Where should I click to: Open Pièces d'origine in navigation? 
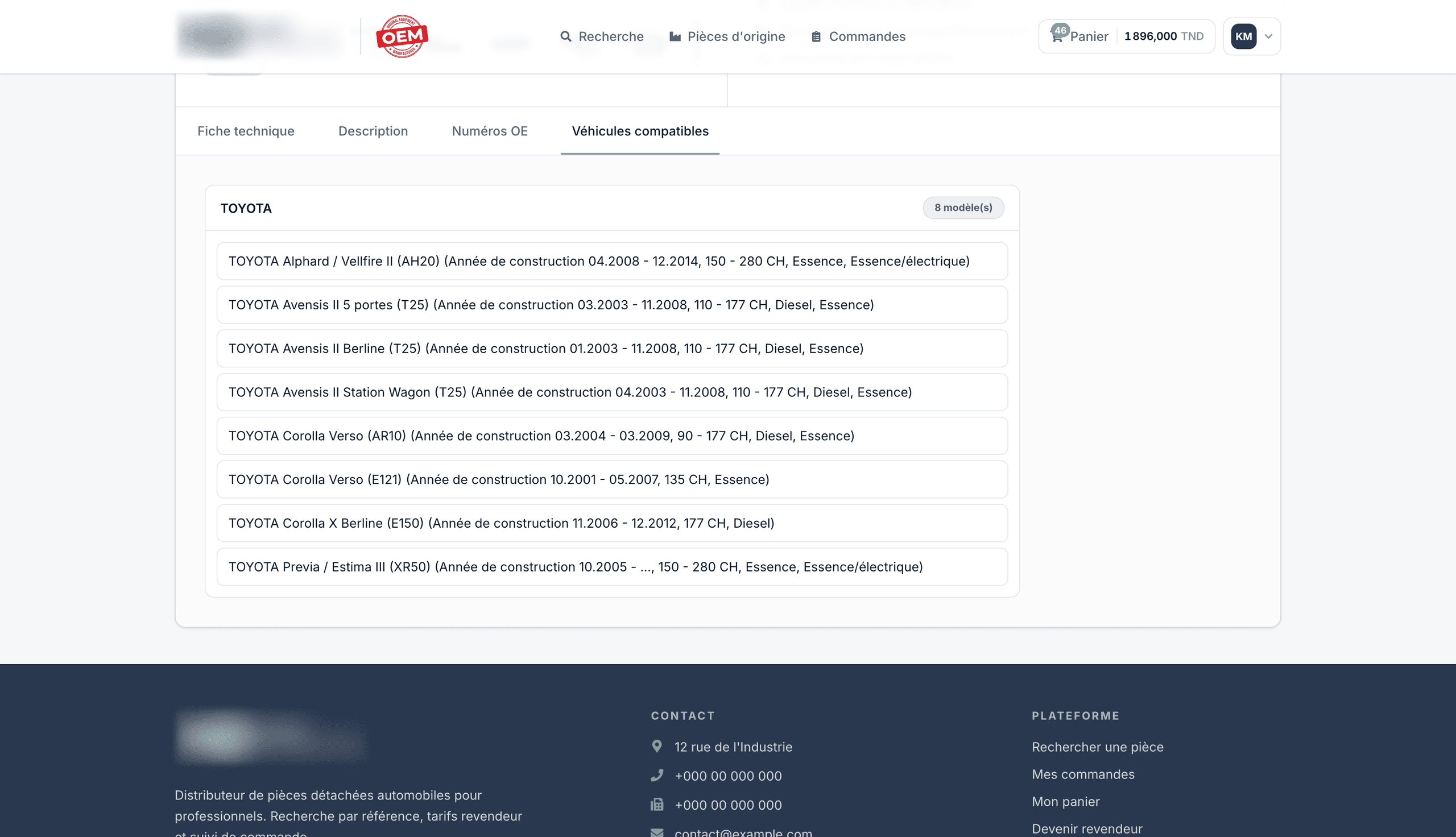point(727,36)
